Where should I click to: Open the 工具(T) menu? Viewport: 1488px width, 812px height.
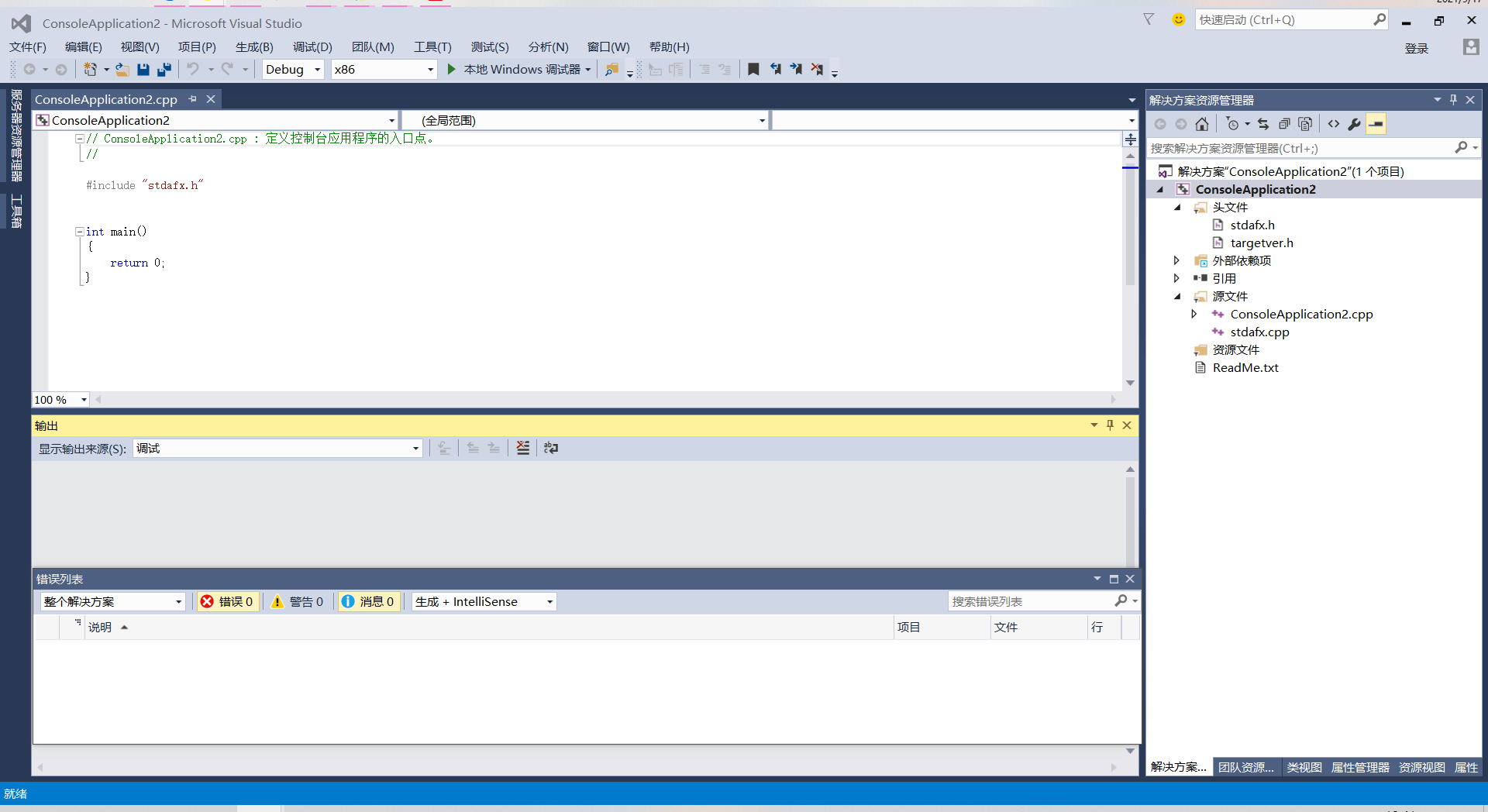coord(432,47)
